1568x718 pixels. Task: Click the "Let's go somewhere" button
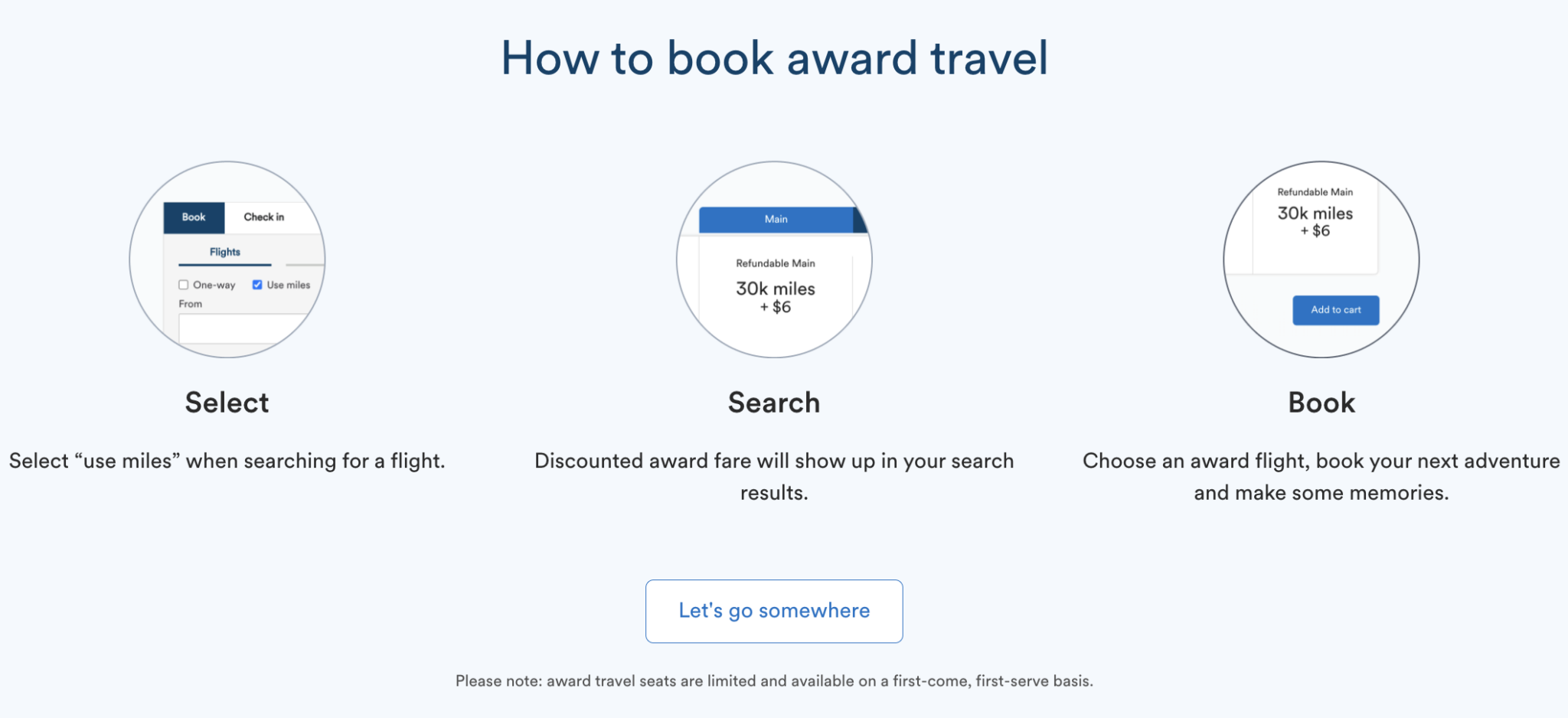(774, 611)
